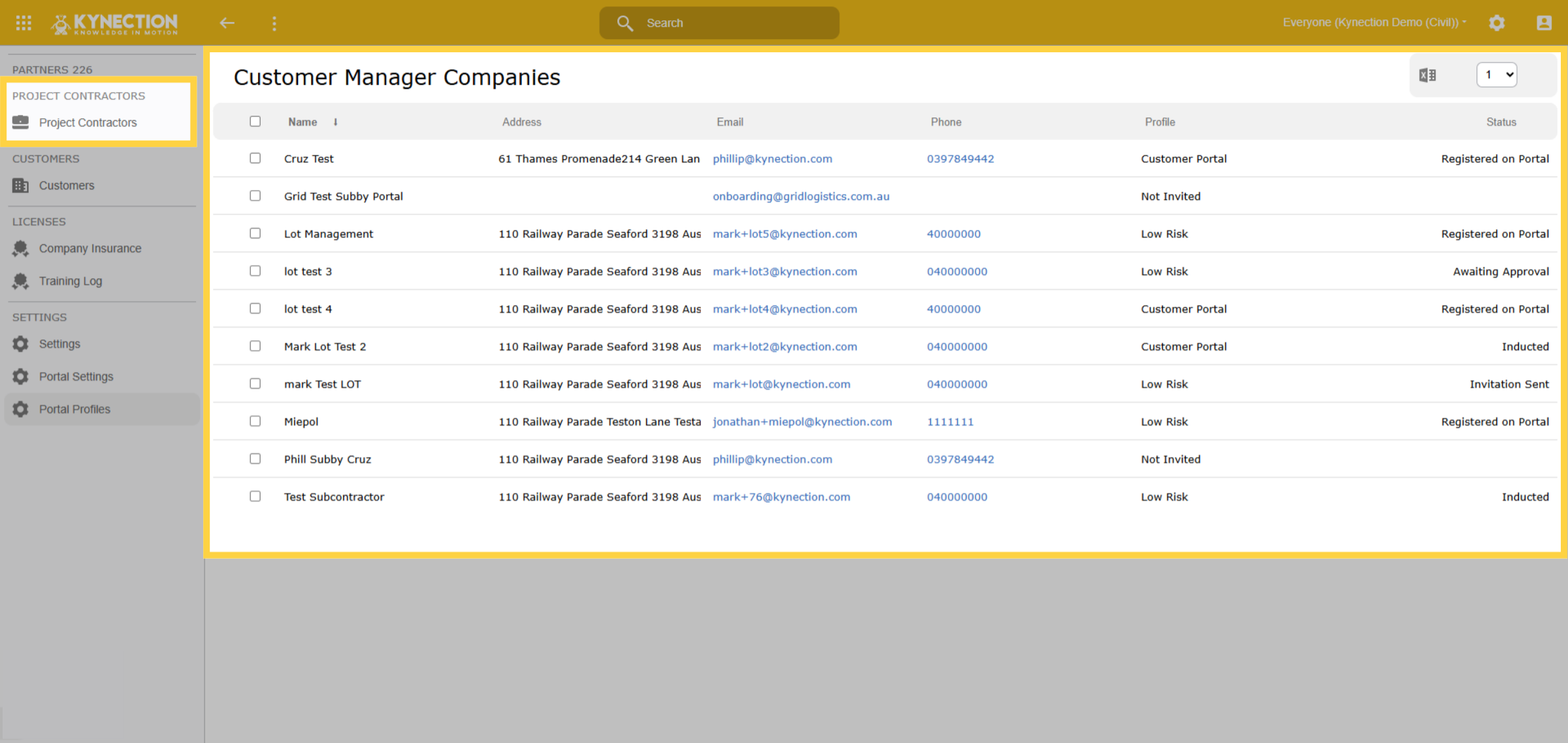
Task: Click the 110 Railway Parade Teston Lane address
Action: 599,422
